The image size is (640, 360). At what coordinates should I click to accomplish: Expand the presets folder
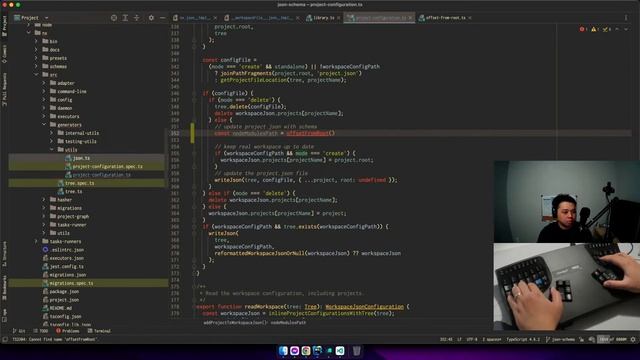36,58
